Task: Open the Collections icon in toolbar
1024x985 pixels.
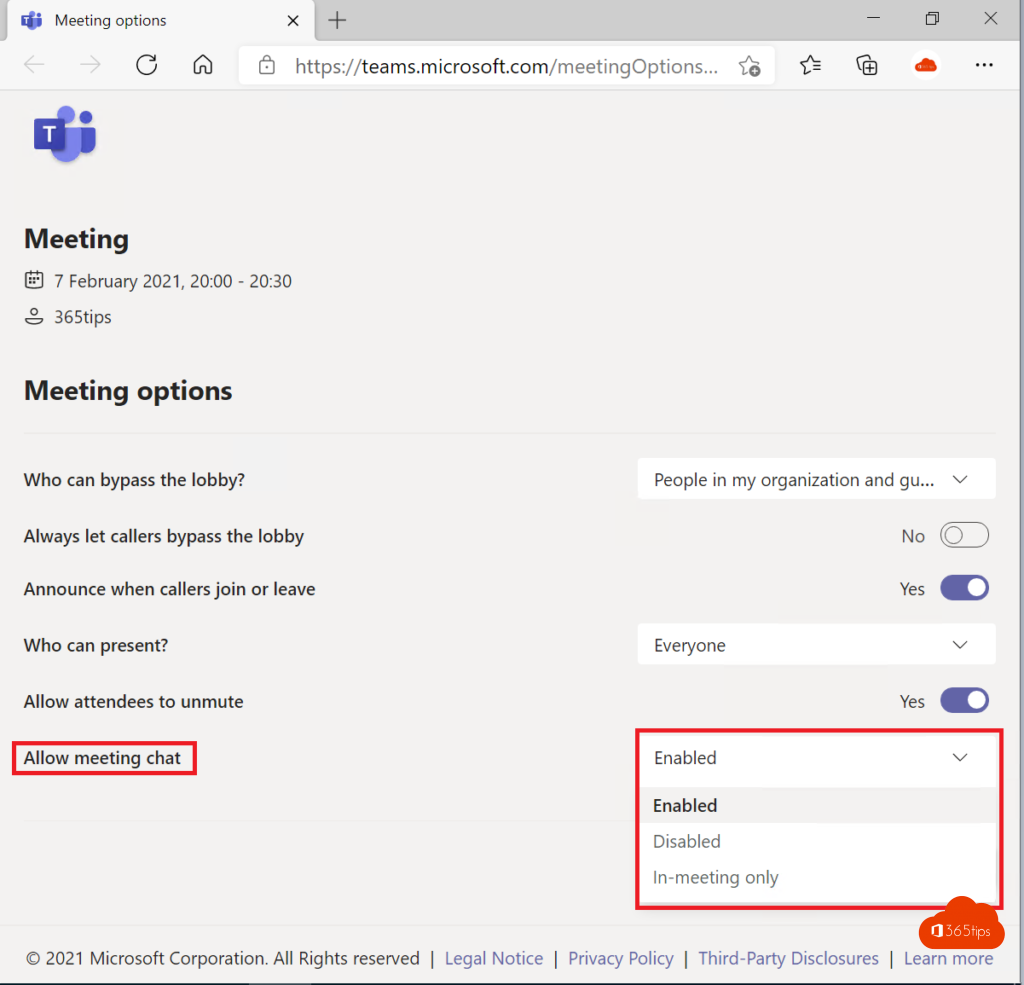Action: click(867, 66)
